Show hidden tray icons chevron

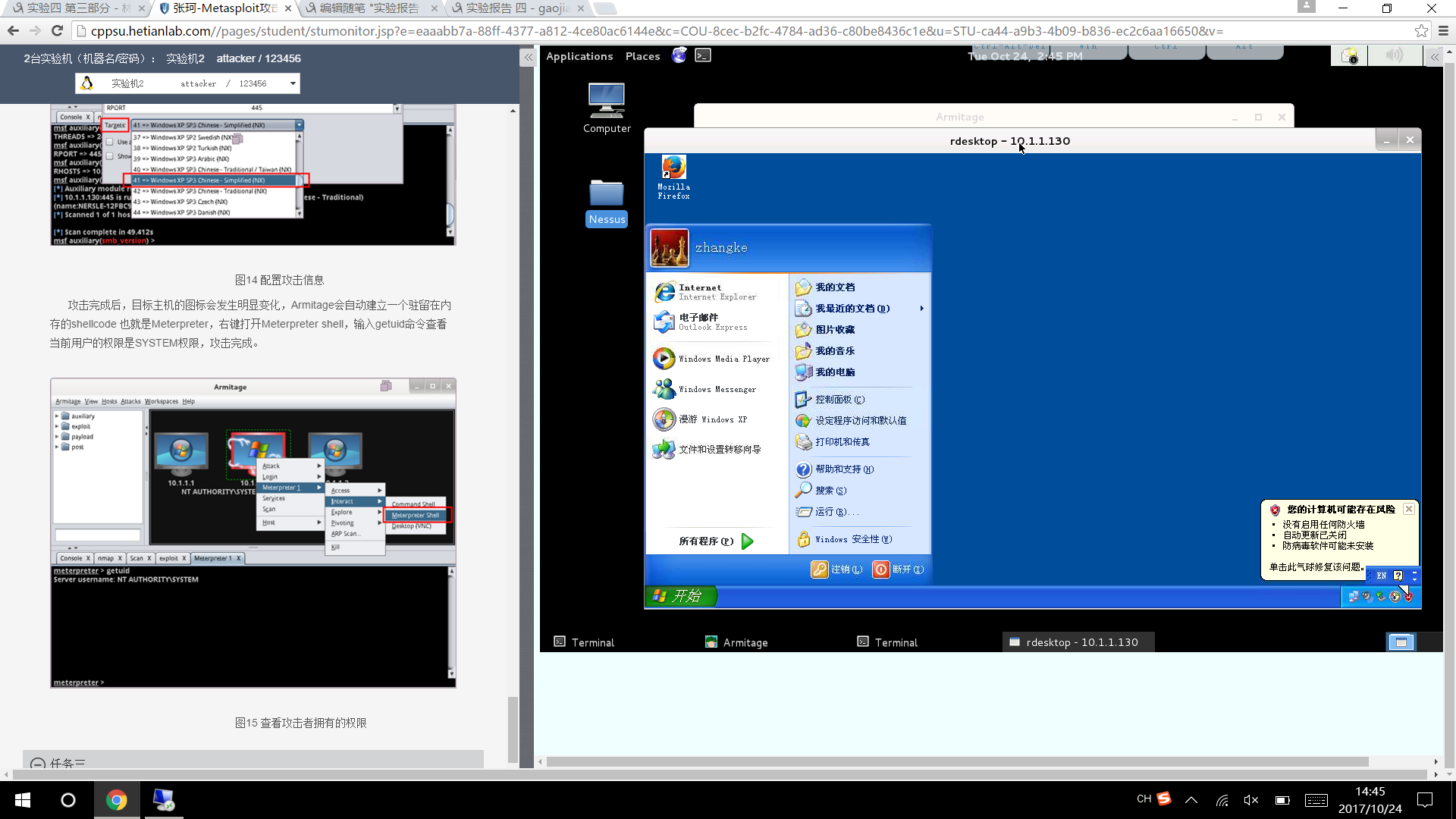pos(1191,800)
